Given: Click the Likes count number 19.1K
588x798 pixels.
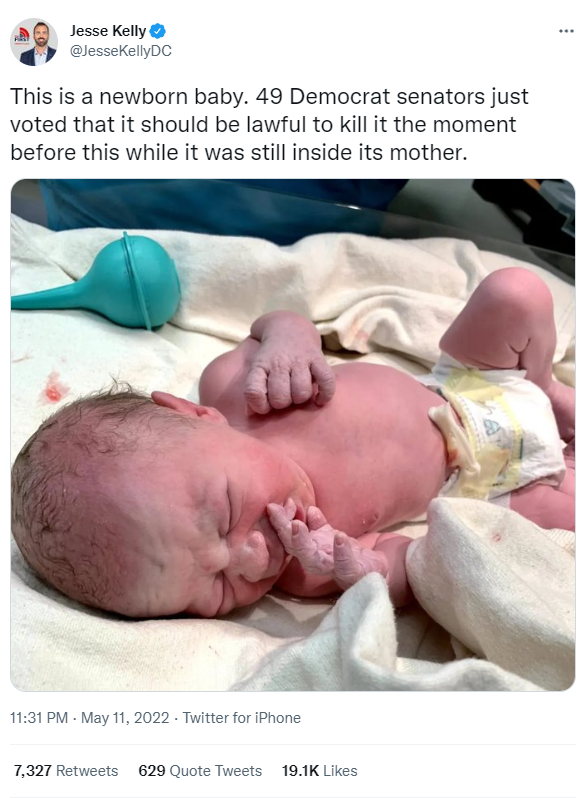Looking at the screenshot, I should (x=300, y=771).
